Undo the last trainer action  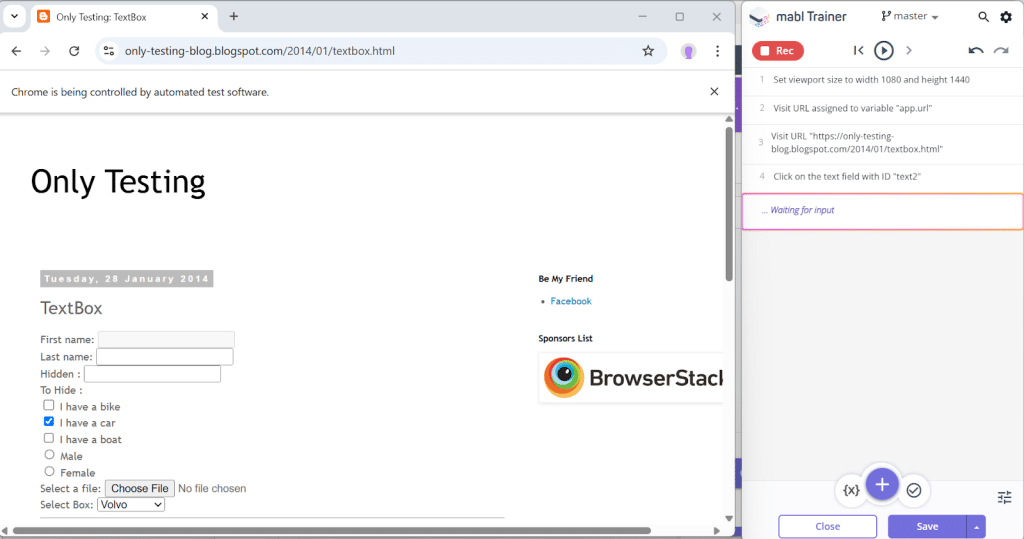tap(976, 50)
